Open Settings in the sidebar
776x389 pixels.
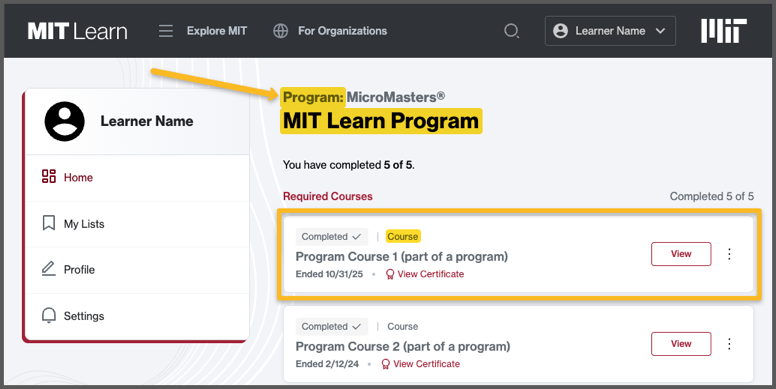[137, 316]
